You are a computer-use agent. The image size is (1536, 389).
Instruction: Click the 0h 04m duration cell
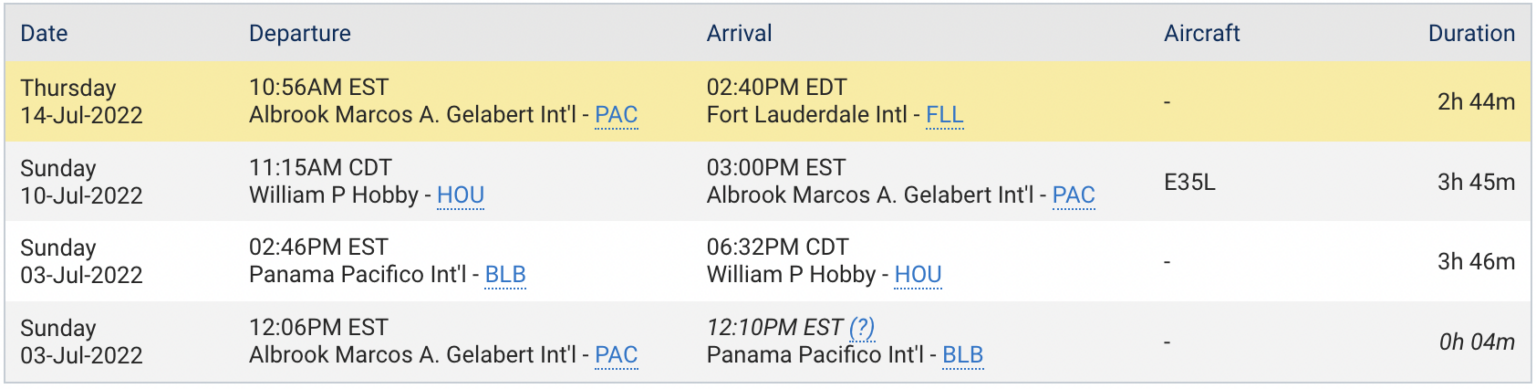pyautogui.click(x=1477, y=342)
